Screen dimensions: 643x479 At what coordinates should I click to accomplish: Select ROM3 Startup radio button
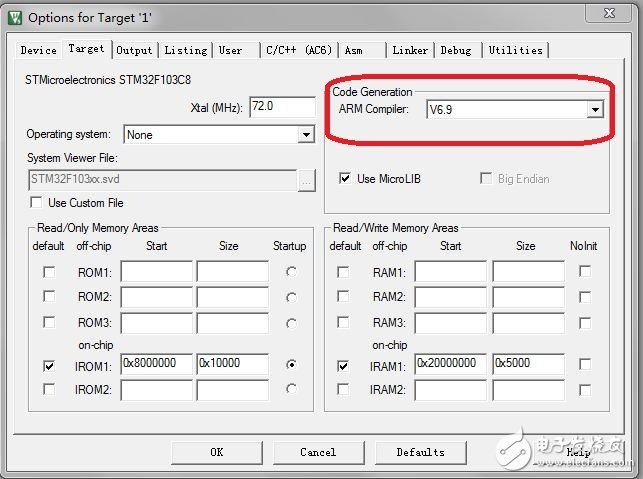pyautogui.click(x=291, y=324)
